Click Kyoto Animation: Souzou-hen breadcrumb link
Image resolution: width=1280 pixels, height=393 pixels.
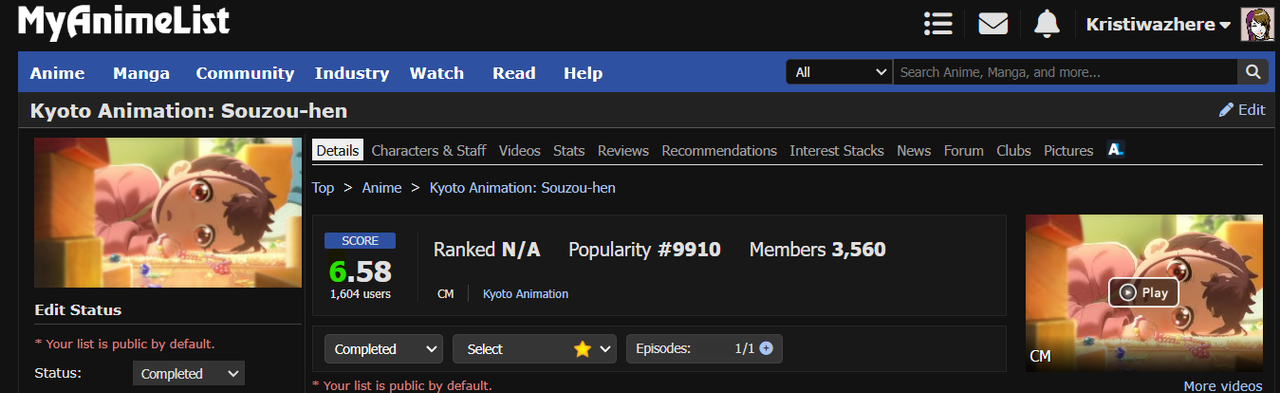(523, 187)
